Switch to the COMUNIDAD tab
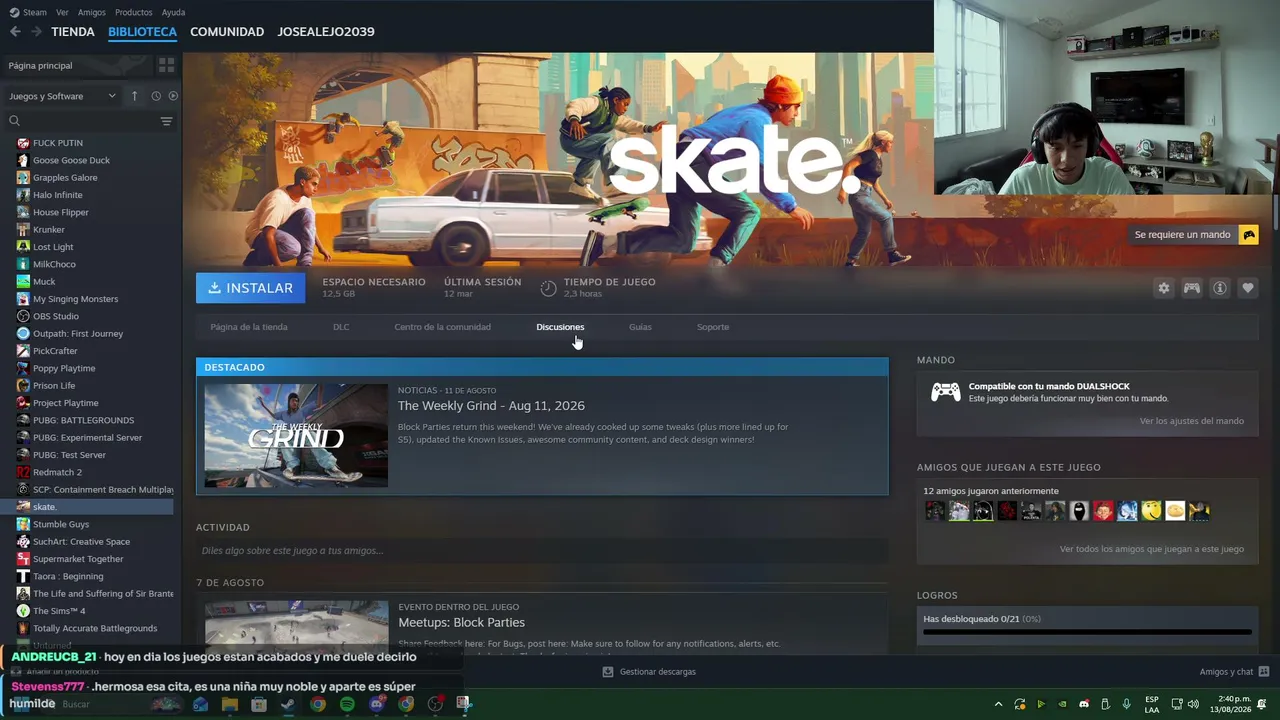The image size is (1280, 720). (227, 32)
